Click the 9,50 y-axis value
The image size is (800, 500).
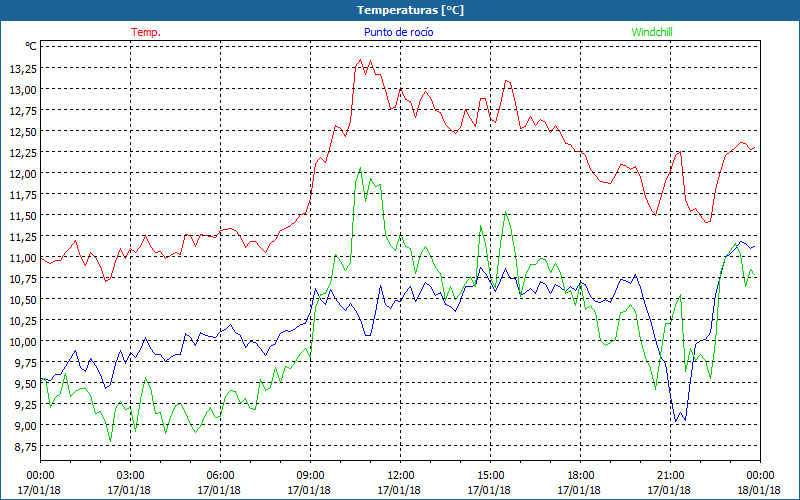(x=26, y=384)
